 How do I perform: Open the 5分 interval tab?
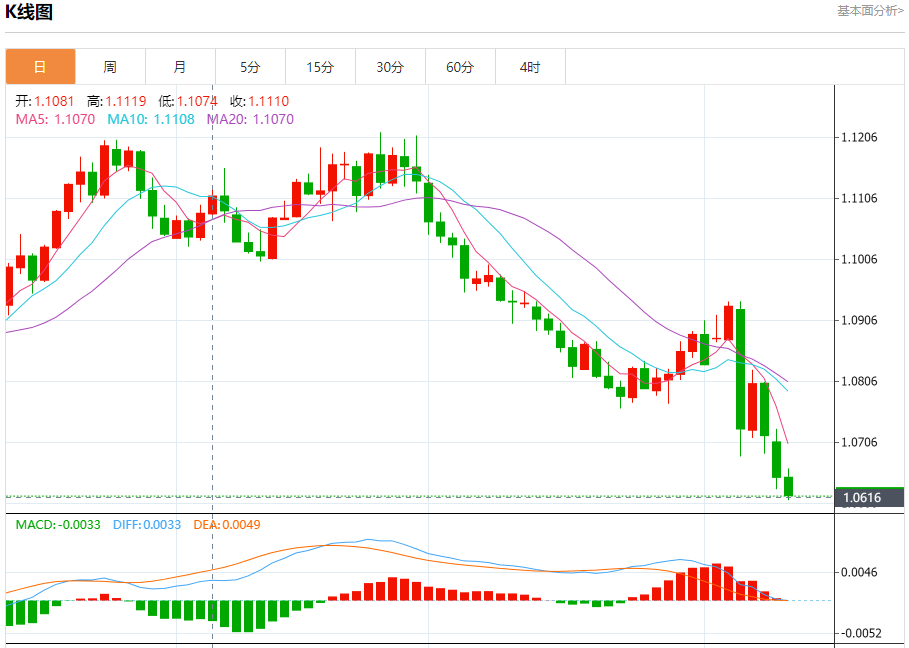(x=250, y=67)
